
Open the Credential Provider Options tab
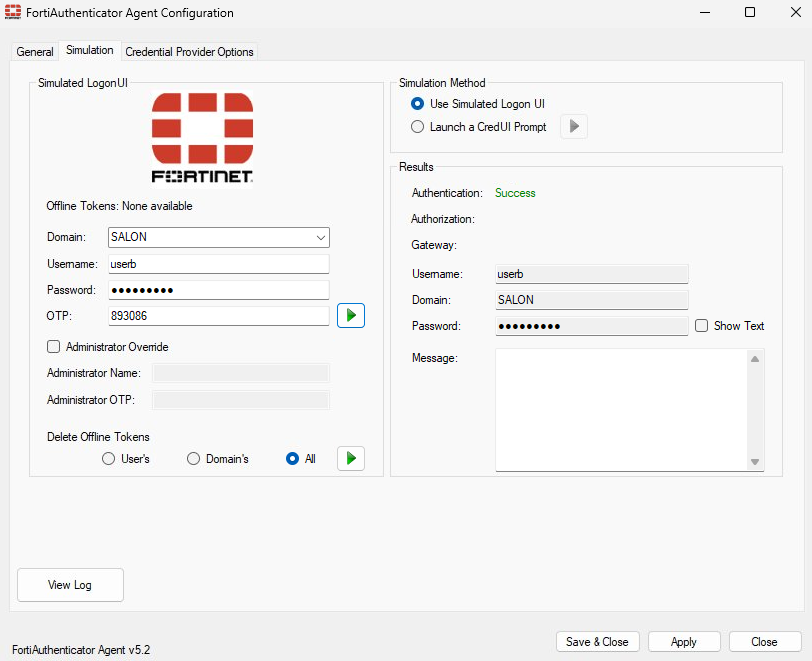click(x=189, y=52)
